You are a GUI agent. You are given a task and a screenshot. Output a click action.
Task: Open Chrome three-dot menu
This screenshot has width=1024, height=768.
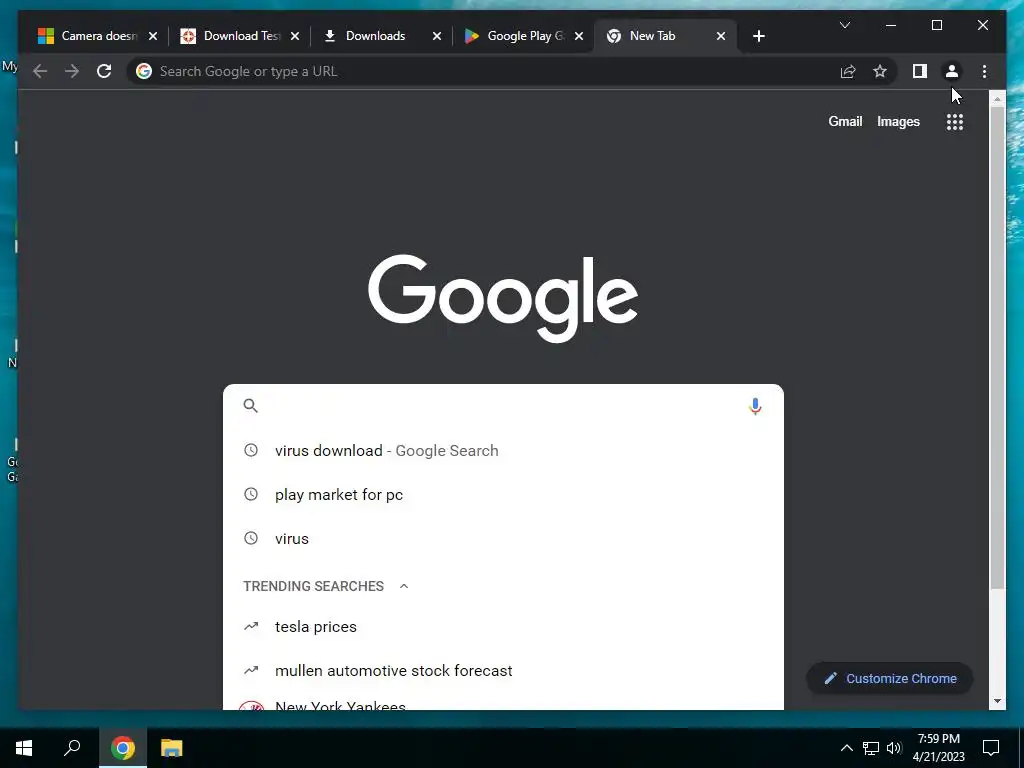tap(984, 71)
